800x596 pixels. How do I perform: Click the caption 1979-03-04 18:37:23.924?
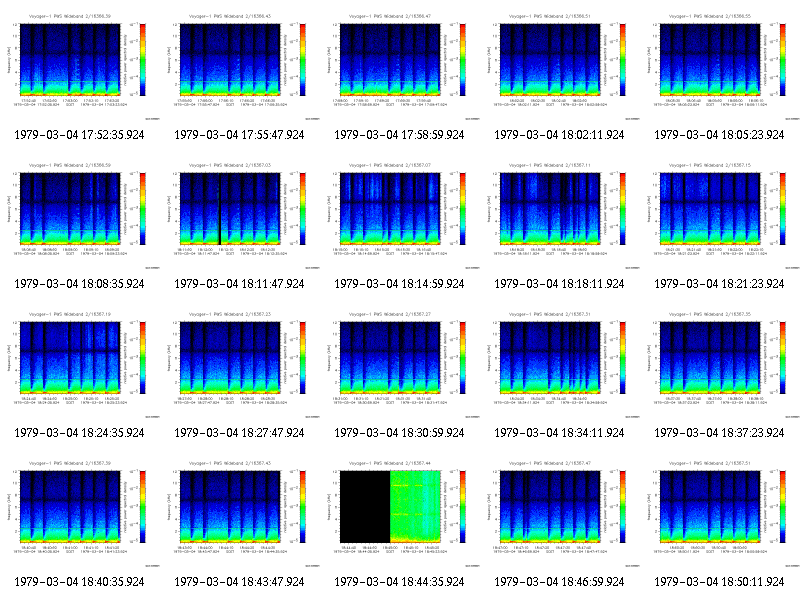pyautogui.click(x=719, y=433)
